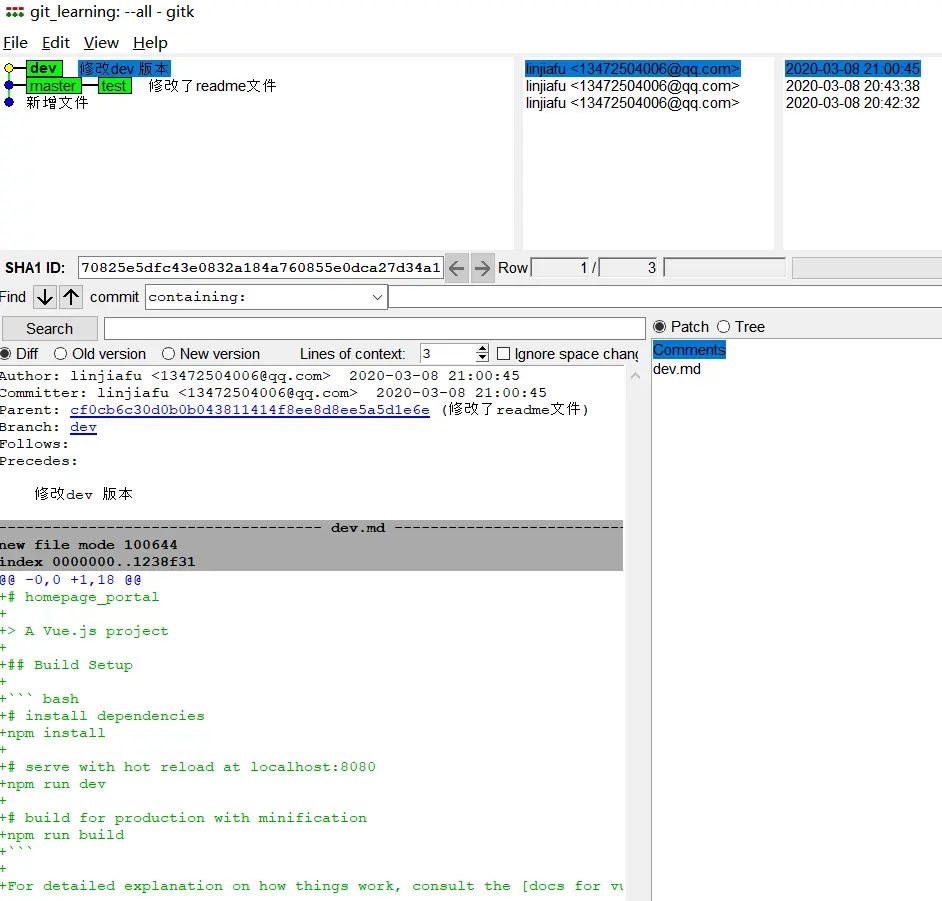The image size is (942, 901).
Task: Select the Old version radio button
Action: [60, 354]
